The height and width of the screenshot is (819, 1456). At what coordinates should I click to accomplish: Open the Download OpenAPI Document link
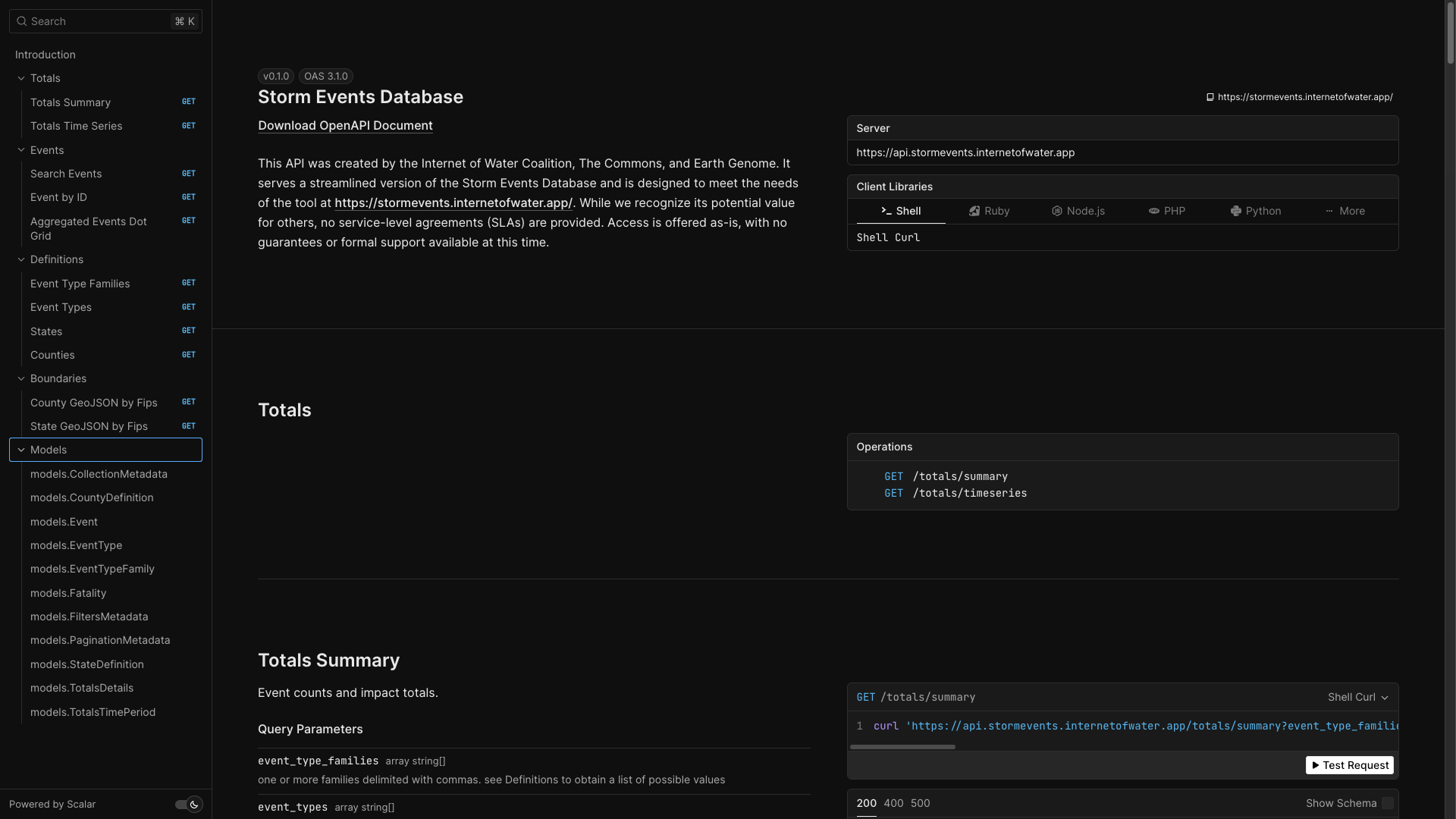click(345, 126)
